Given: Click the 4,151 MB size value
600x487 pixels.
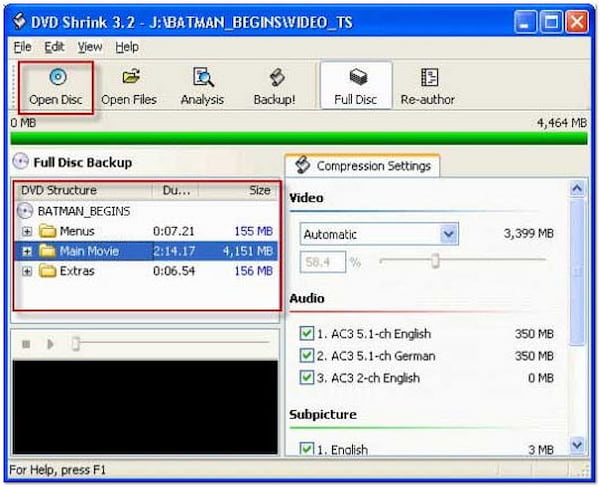Looking at the screenshot, I should pos(248,251).
